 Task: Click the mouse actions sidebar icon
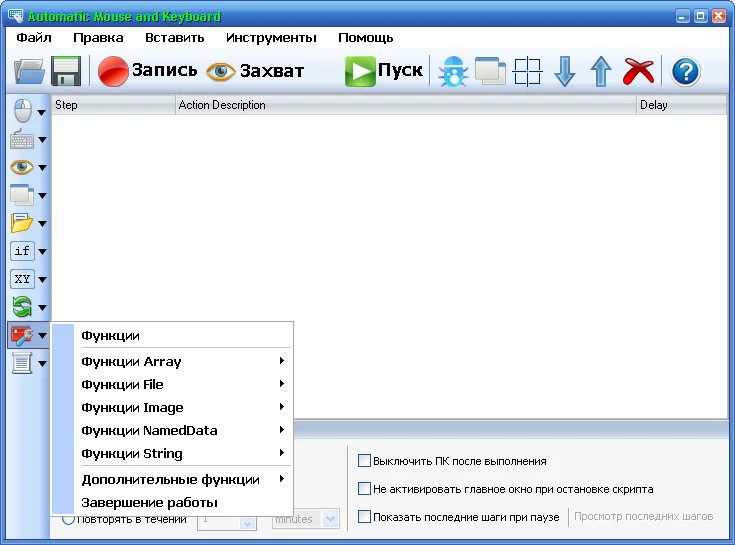click(22, 111)
